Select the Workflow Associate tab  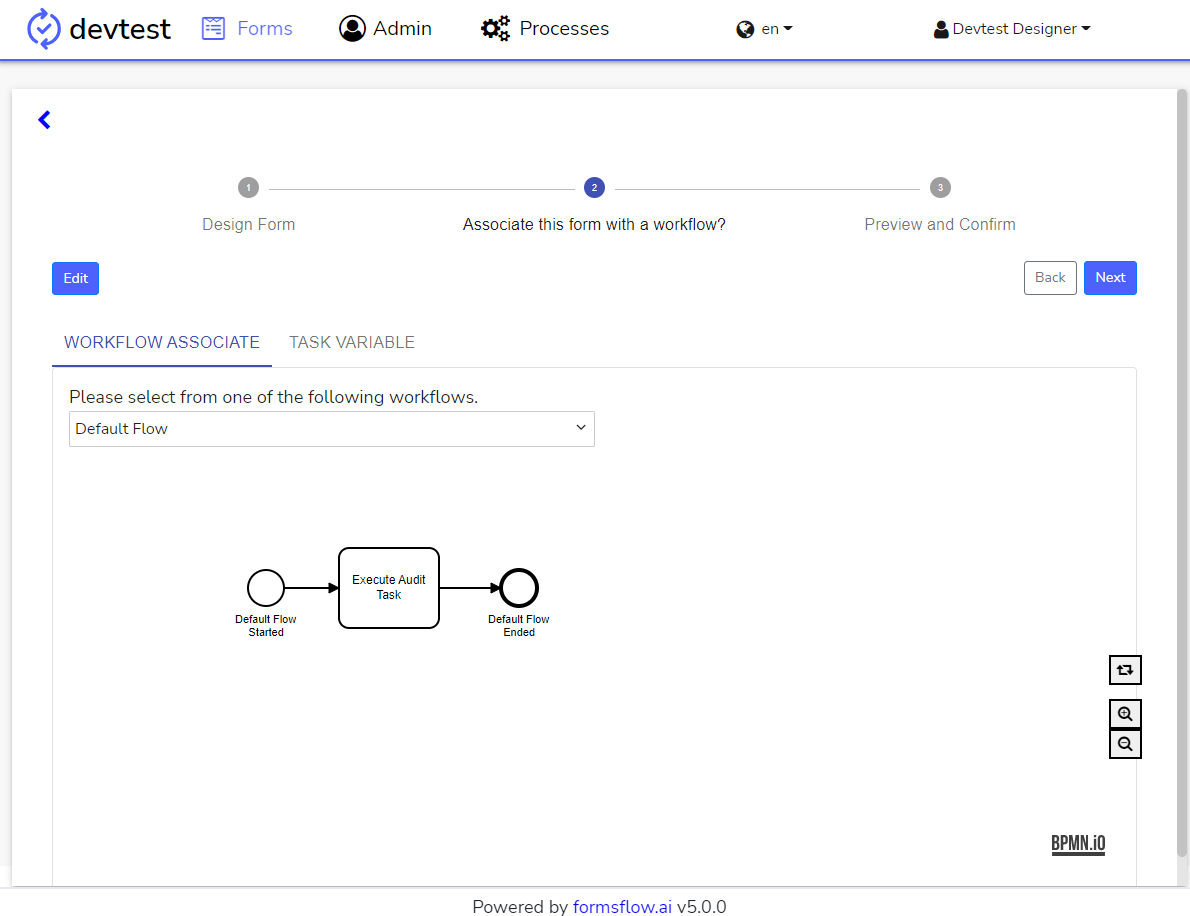coord(161,342)
